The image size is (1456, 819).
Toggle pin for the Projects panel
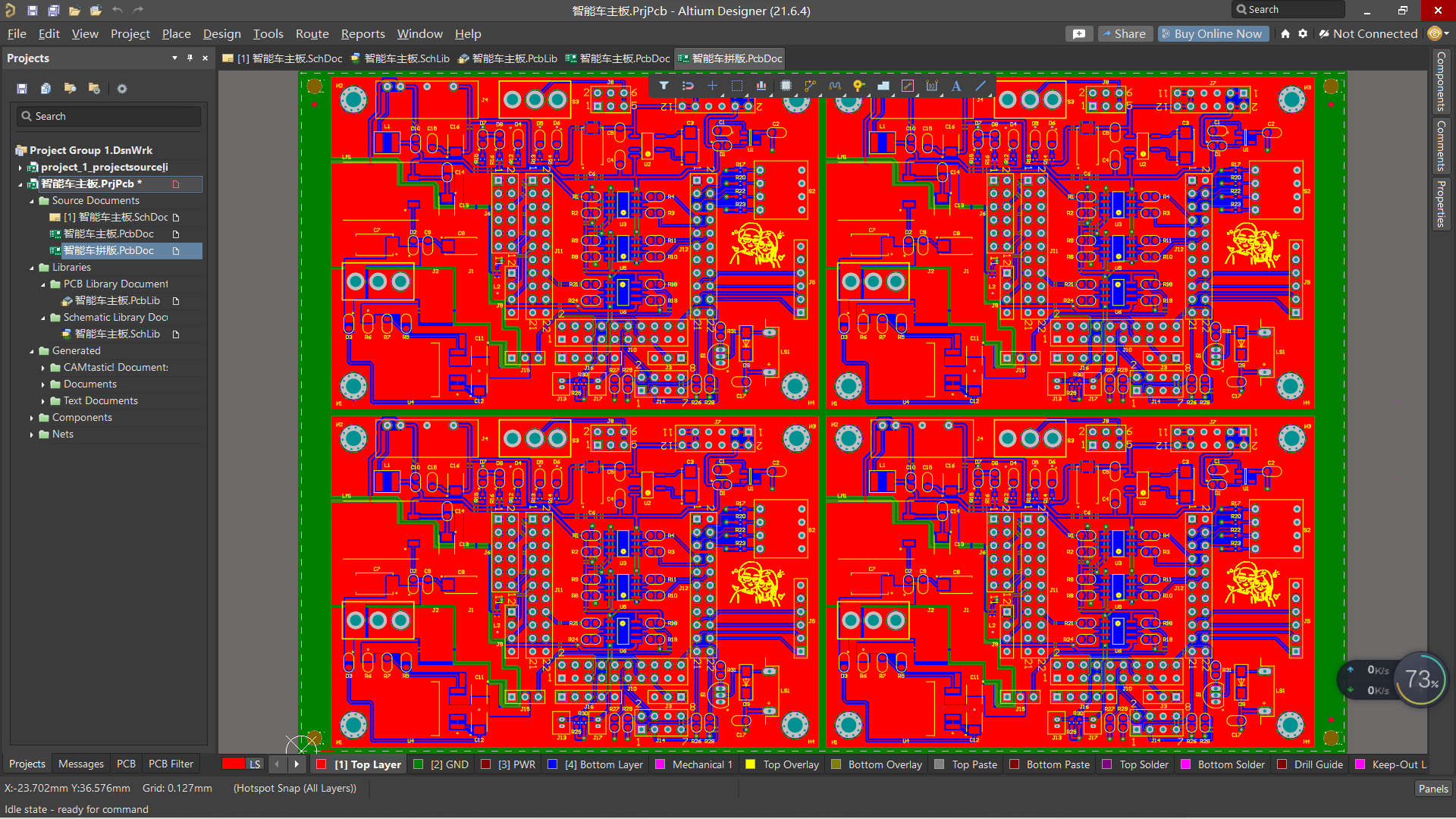(x=190, y=58)
